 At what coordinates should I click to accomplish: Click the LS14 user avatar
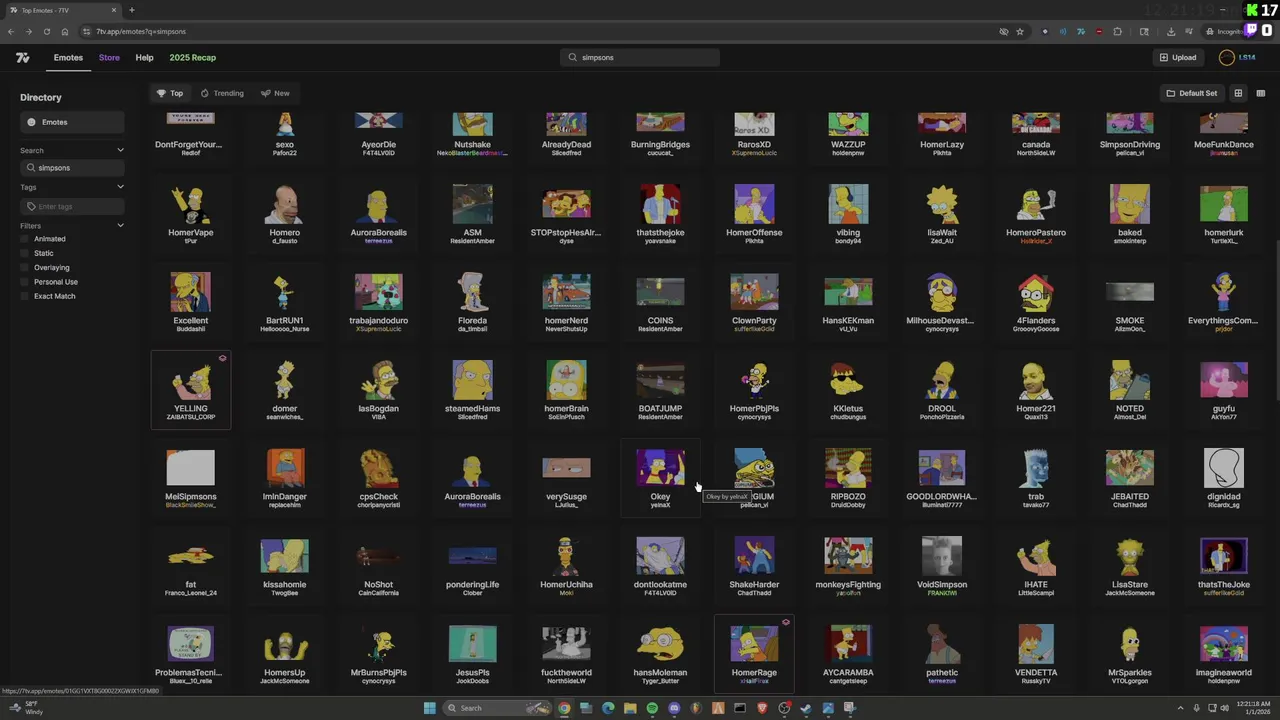coord(1226,58)
